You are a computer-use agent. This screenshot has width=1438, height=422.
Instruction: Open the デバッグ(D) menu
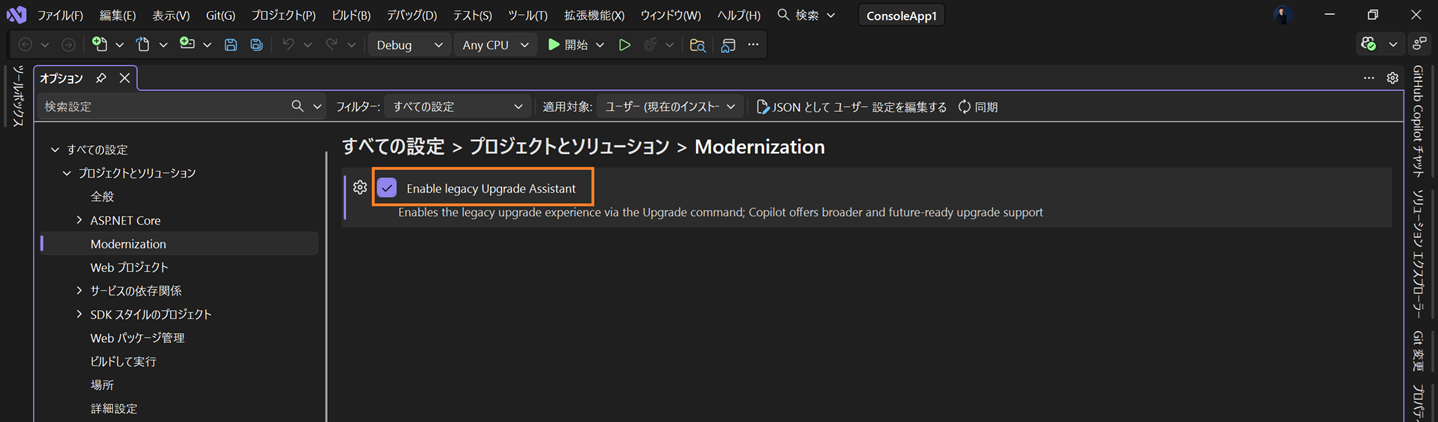tap(412, 15)
